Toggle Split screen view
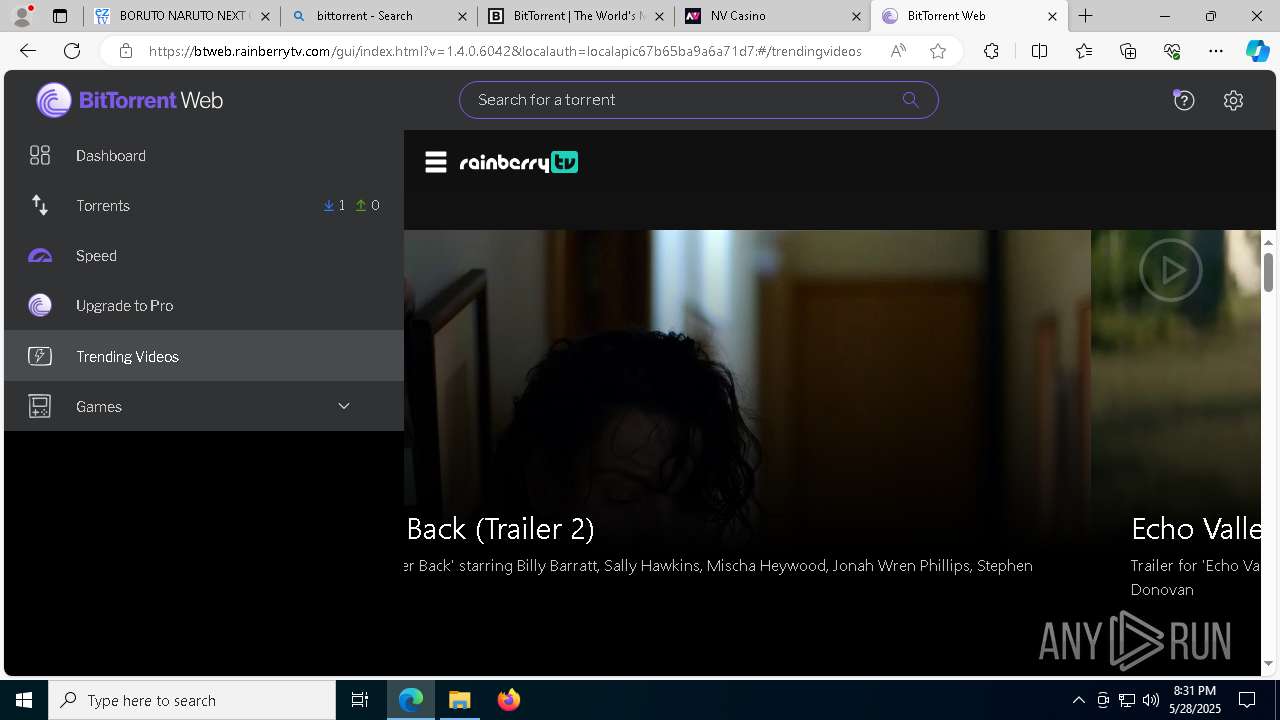Viewport: 1280px width, 720px height. coord(1039,51)
